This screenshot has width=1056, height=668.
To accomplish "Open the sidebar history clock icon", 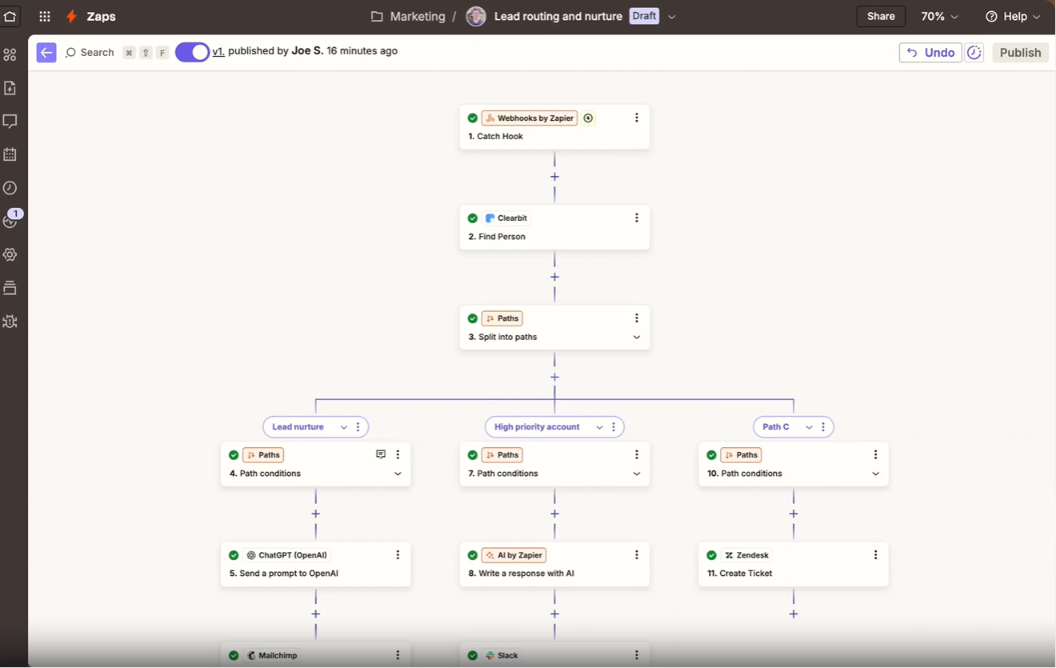I will click(x=10, y=188).
